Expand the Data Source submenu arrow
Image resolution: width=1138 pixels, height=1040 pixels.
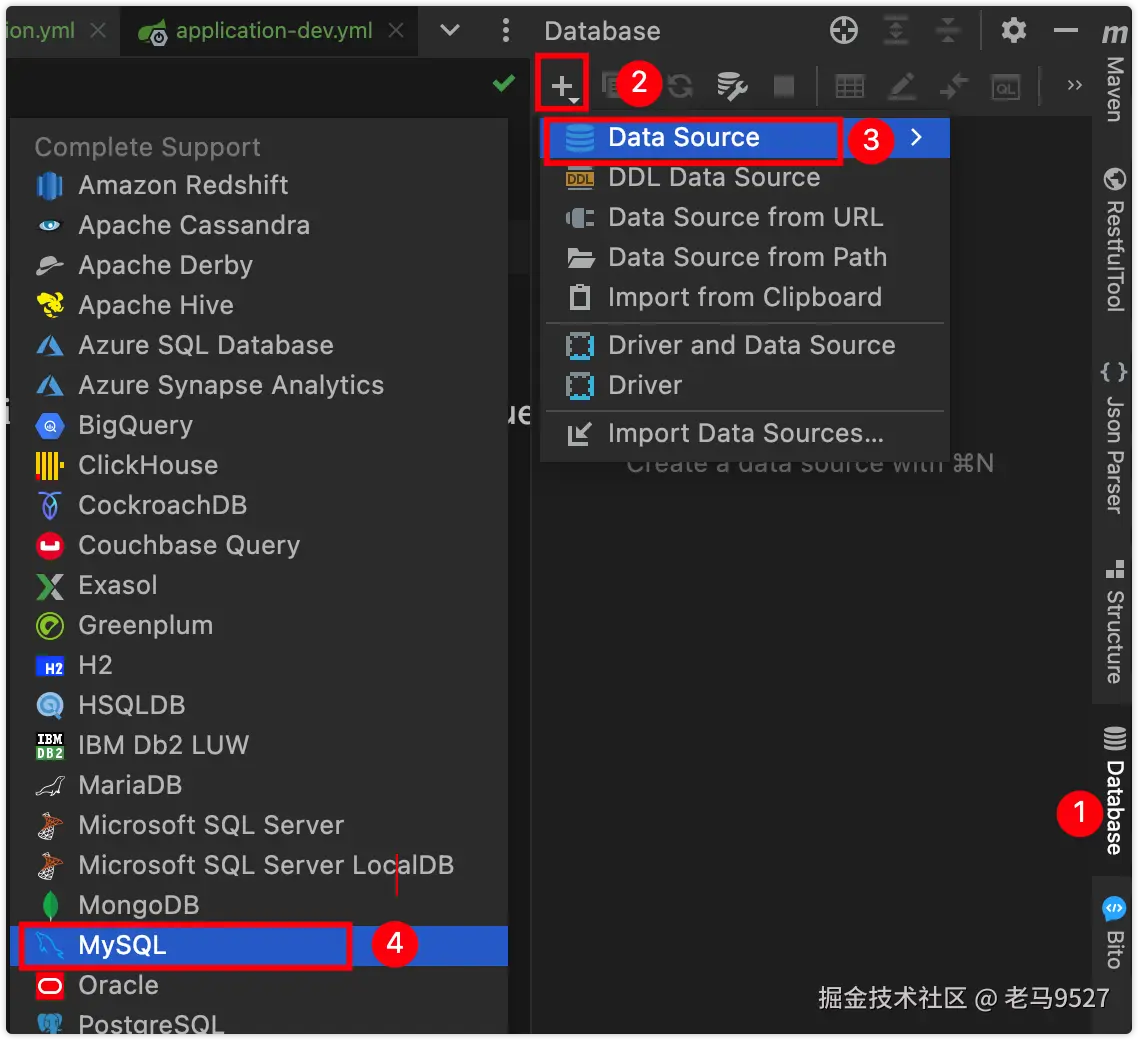(917, 137)
